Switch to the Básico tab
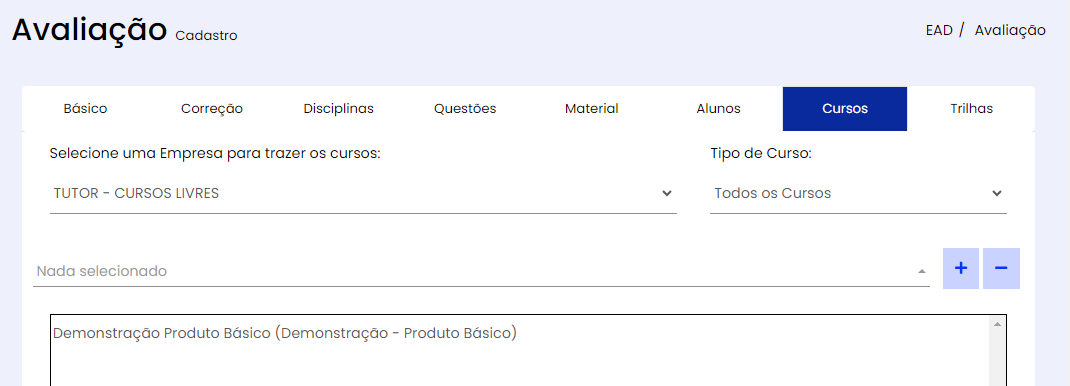This screenshot has width=1070, height=386. click(x=85, y=108)
